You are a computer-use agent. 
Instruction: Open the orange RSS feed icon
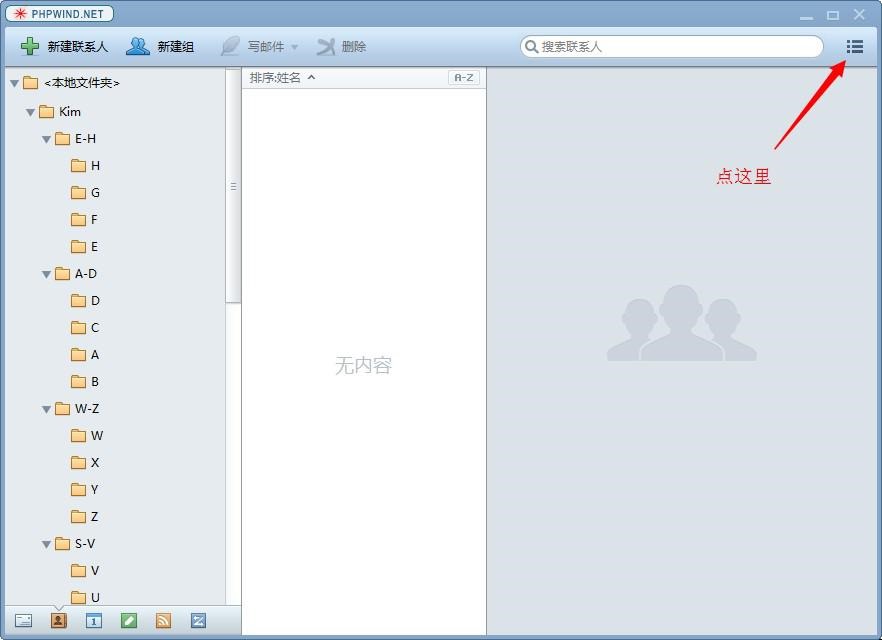click(163, 620)
